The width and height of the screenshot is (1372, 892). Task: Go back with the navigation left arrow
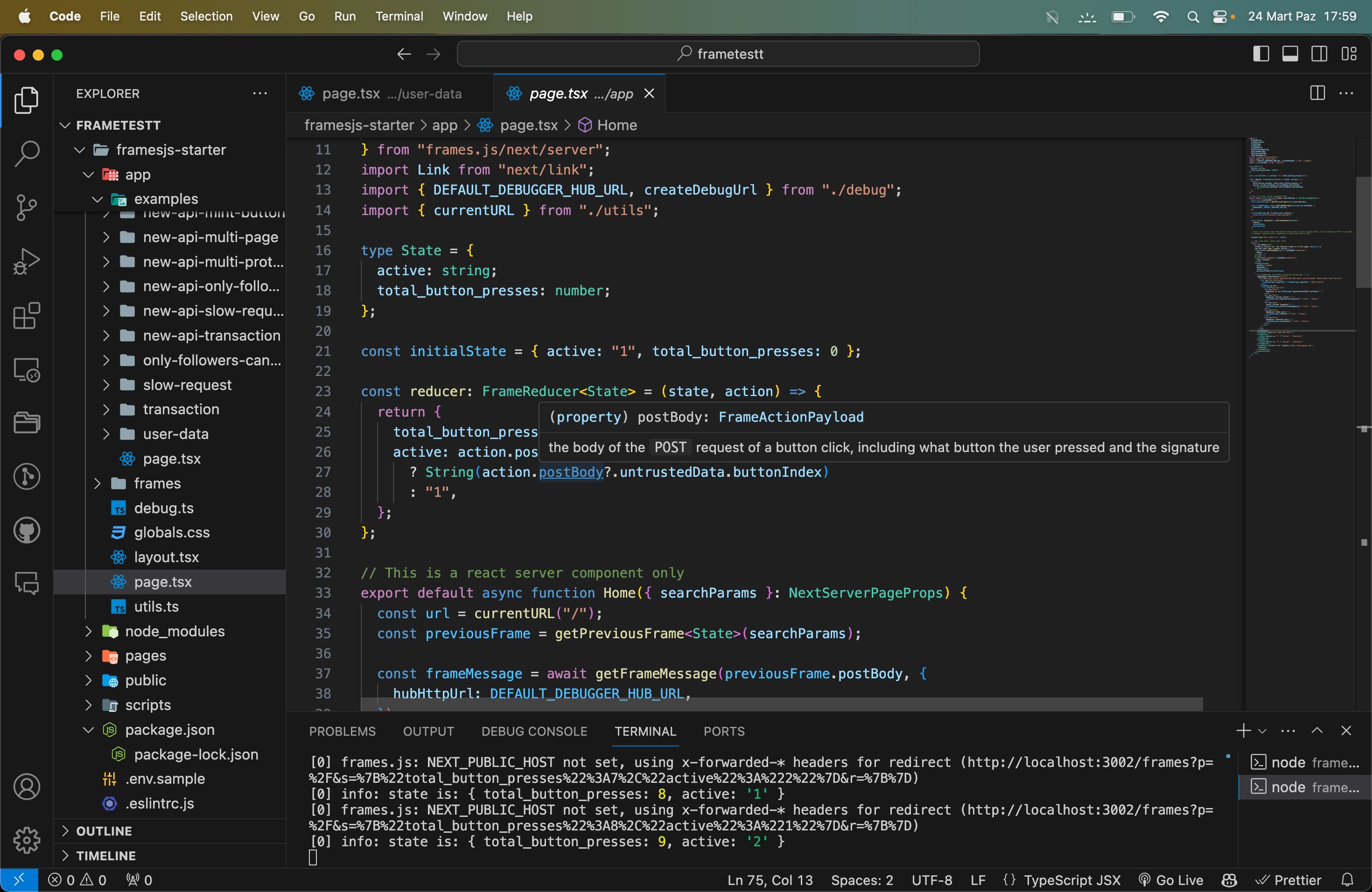[x=404, y=54]
